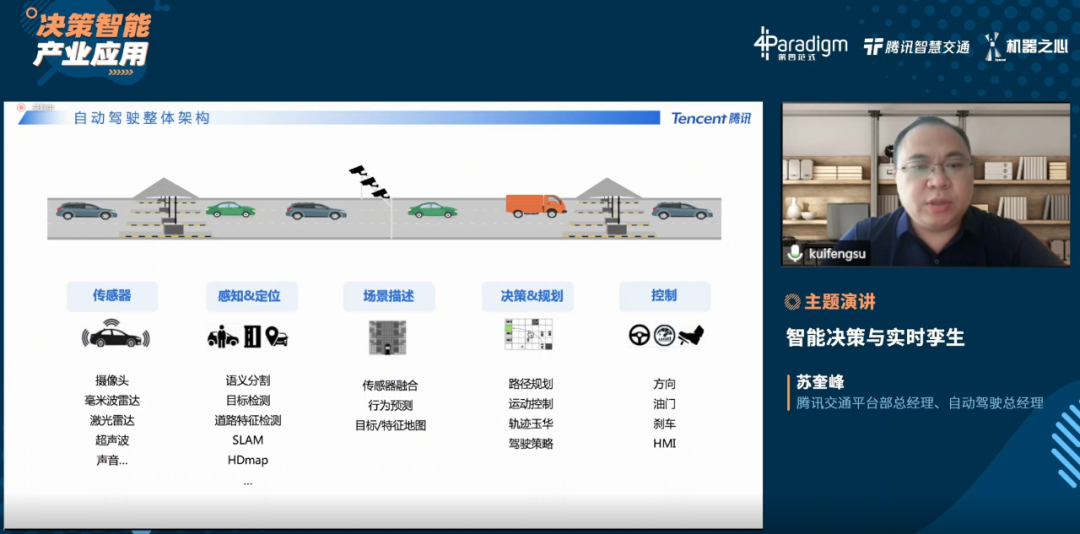Click the 道路特征检测 list item
Screen dimensions: 1080x534
pos(248,420)
